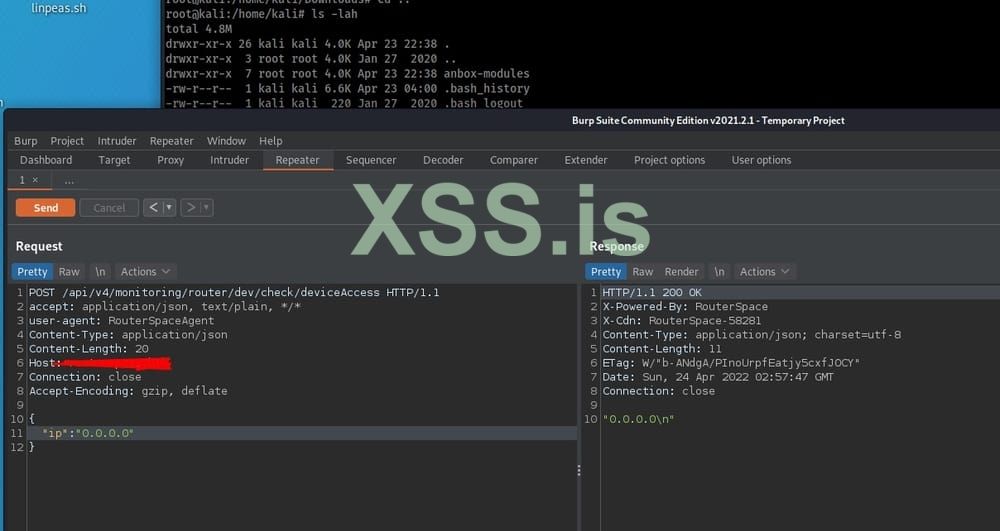The image size is (1000, 531).
Task: Switch to the Intruder tab
Action: (x=230, y=160)
